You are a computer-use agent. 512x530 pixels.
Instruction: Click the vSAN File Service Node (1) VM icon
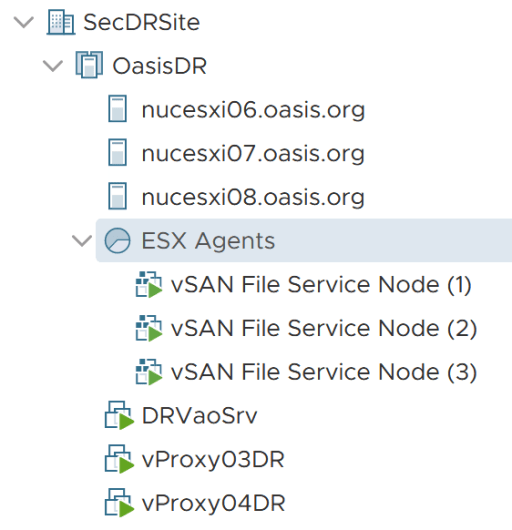point(149,284)
